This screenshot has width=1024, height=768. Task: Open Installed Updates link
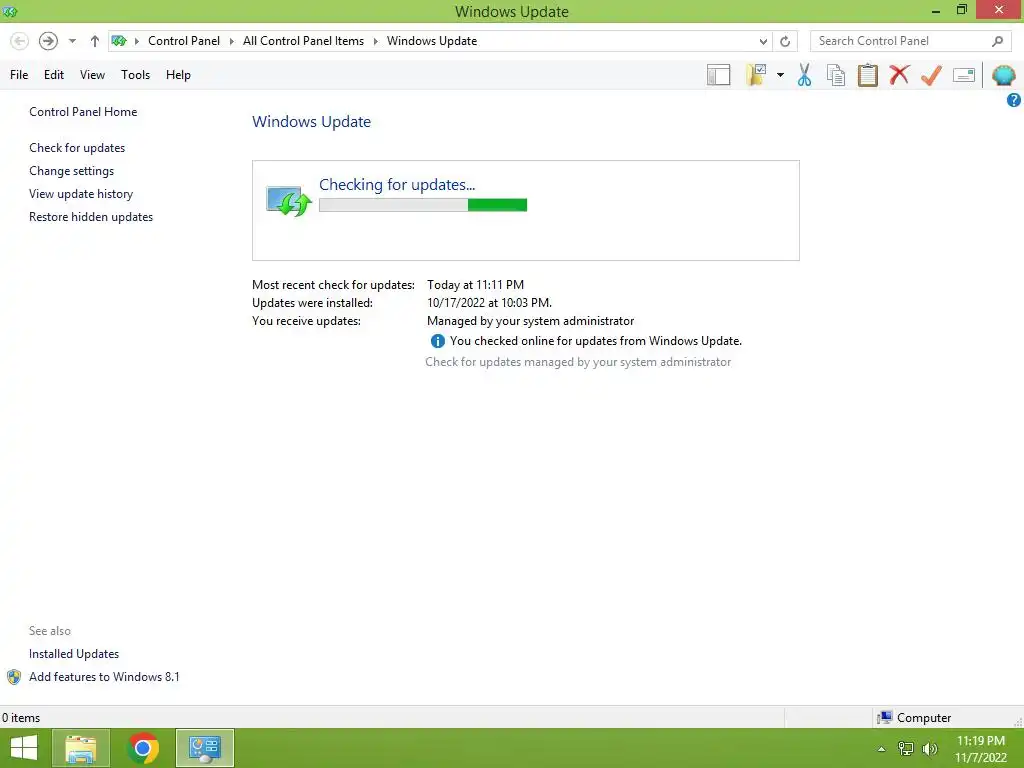pyautogui.click(x=74, y=654)
